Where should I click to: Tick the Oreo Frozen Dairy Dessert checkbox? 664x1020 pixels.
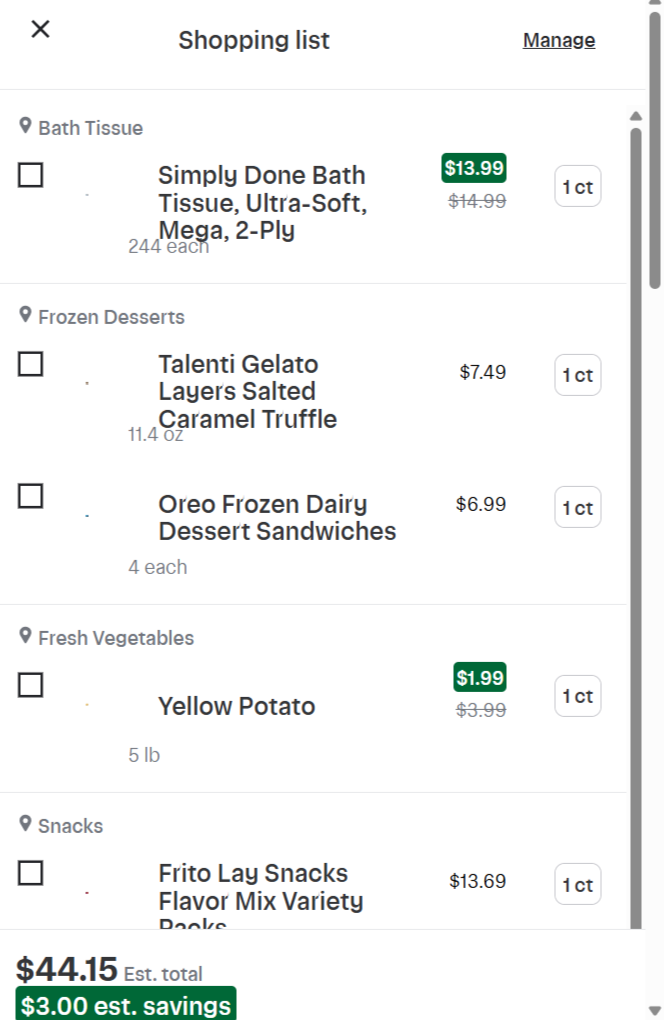tap(31, 496)
